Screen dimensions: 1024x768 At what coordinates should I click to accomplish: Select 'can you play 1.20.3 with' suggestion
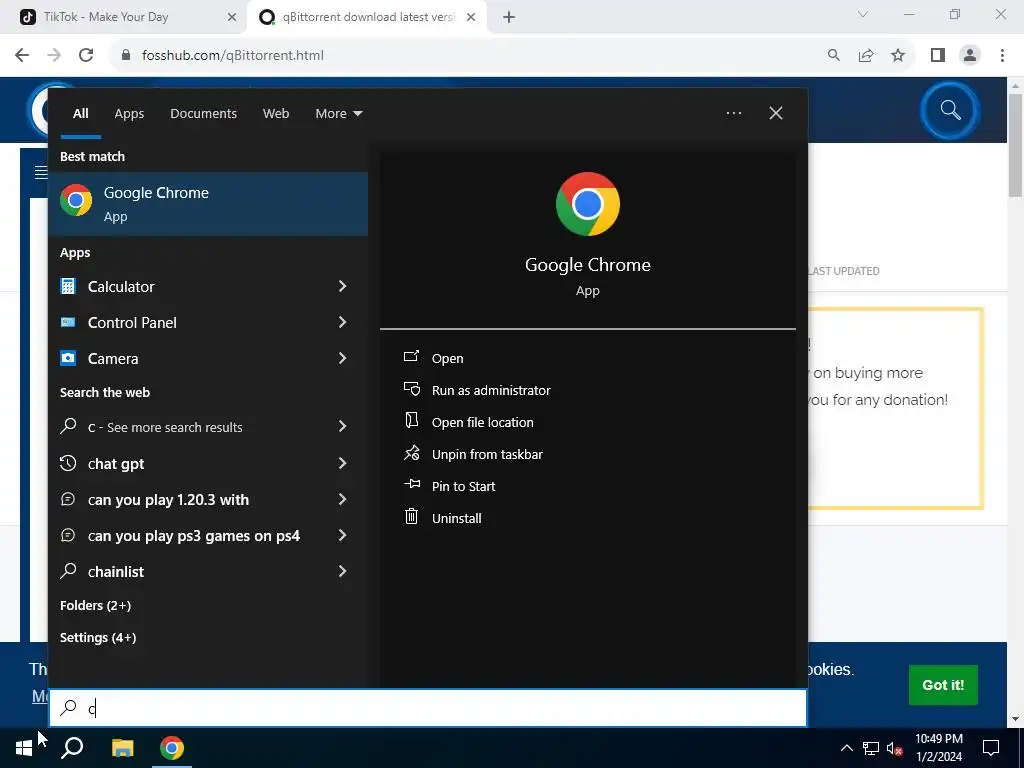[168, 500]
